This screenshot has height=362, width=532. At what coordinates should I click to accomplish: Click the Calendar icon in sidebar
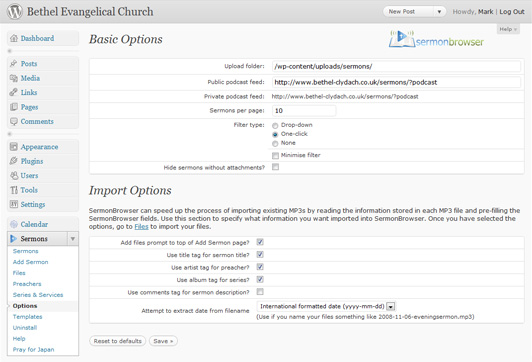[14, 224]
